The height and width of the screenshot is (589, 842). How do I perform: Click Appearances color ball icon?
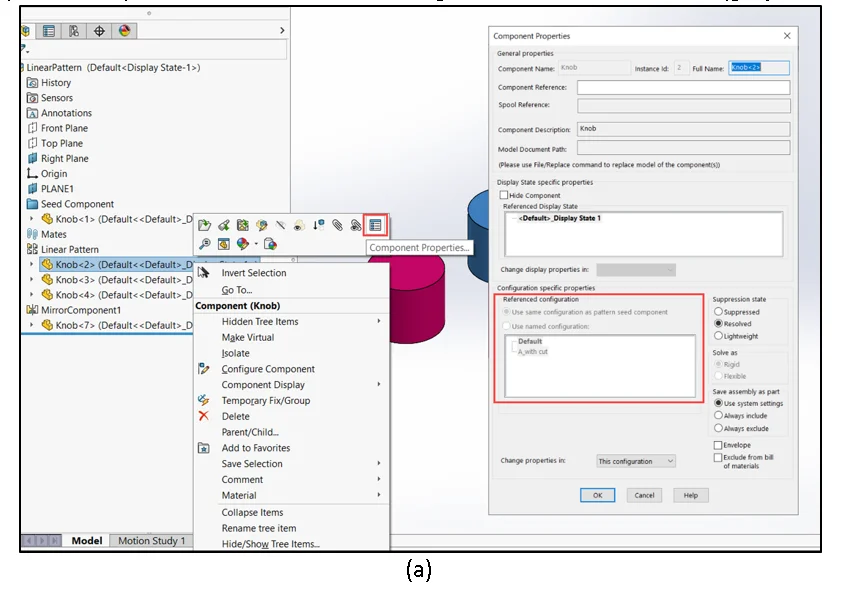click(x=243, y=244)
